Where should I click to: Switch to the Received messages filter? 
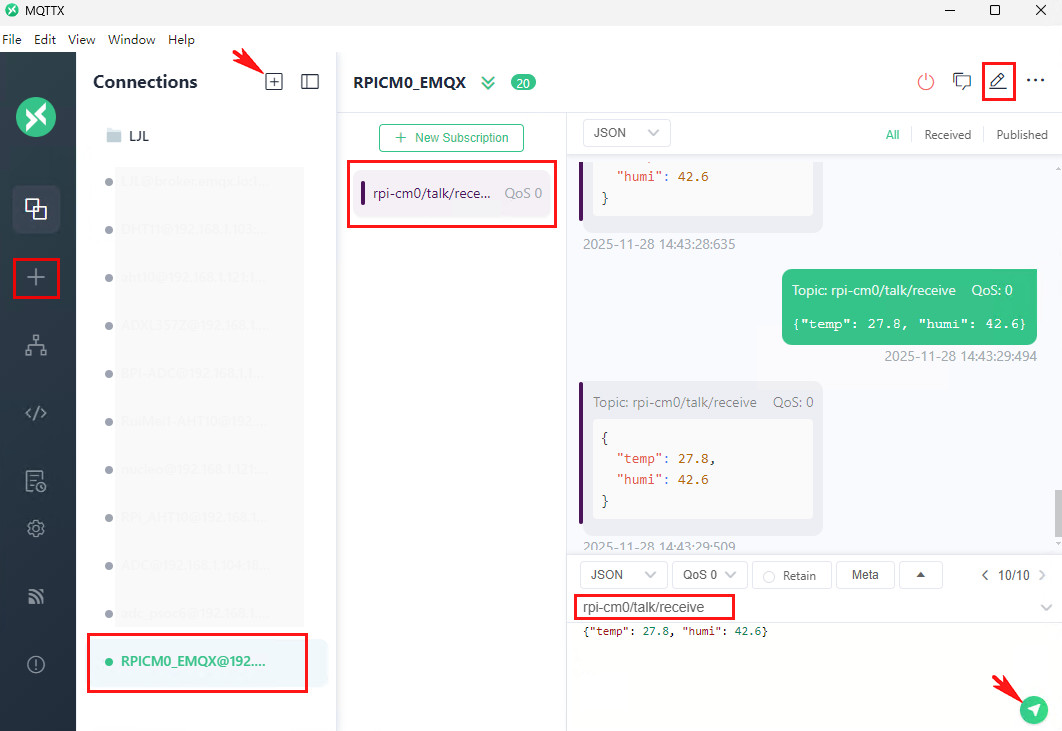click(x=947, y=135)
